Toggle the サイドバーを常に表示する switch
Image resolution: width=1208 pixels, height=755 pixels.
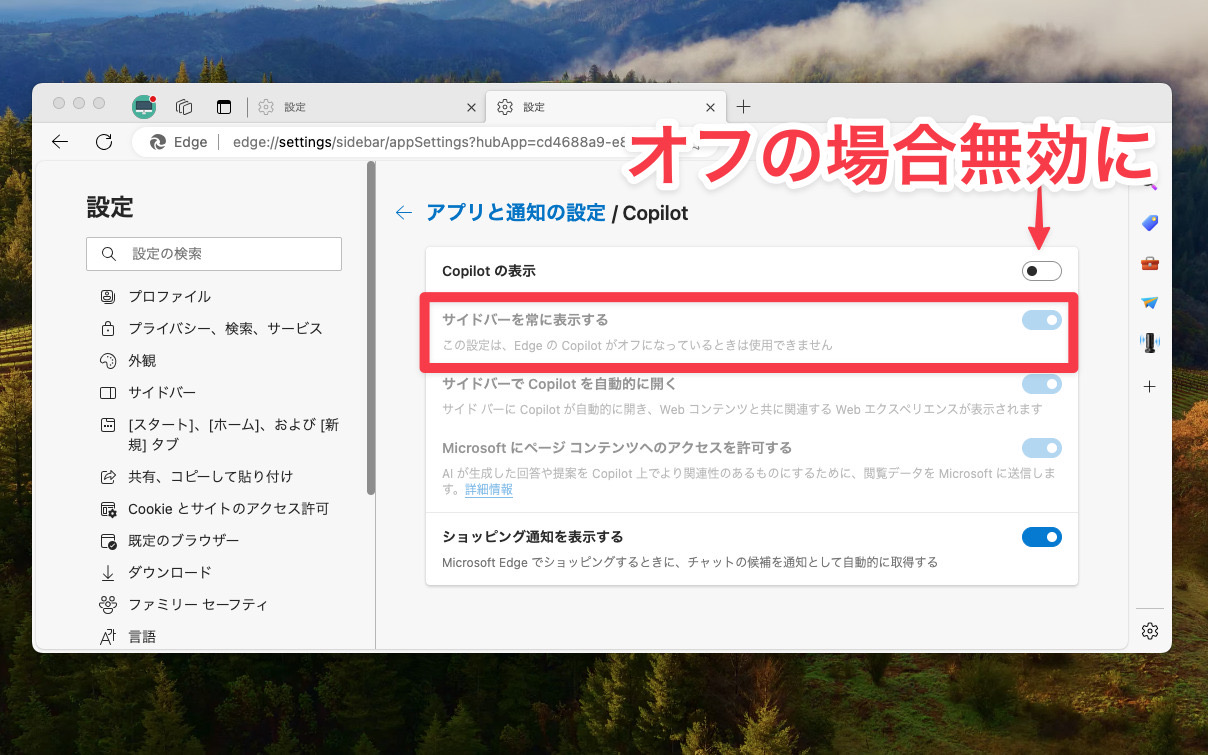(1042, 320)
